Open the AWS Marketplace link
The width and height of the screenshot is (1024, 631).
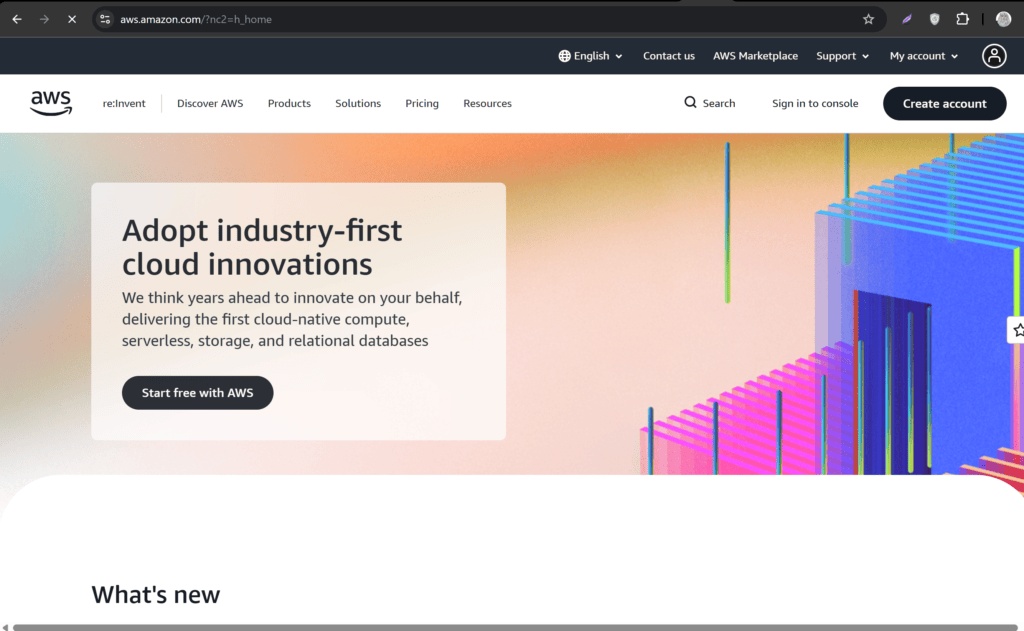[755, 56]
